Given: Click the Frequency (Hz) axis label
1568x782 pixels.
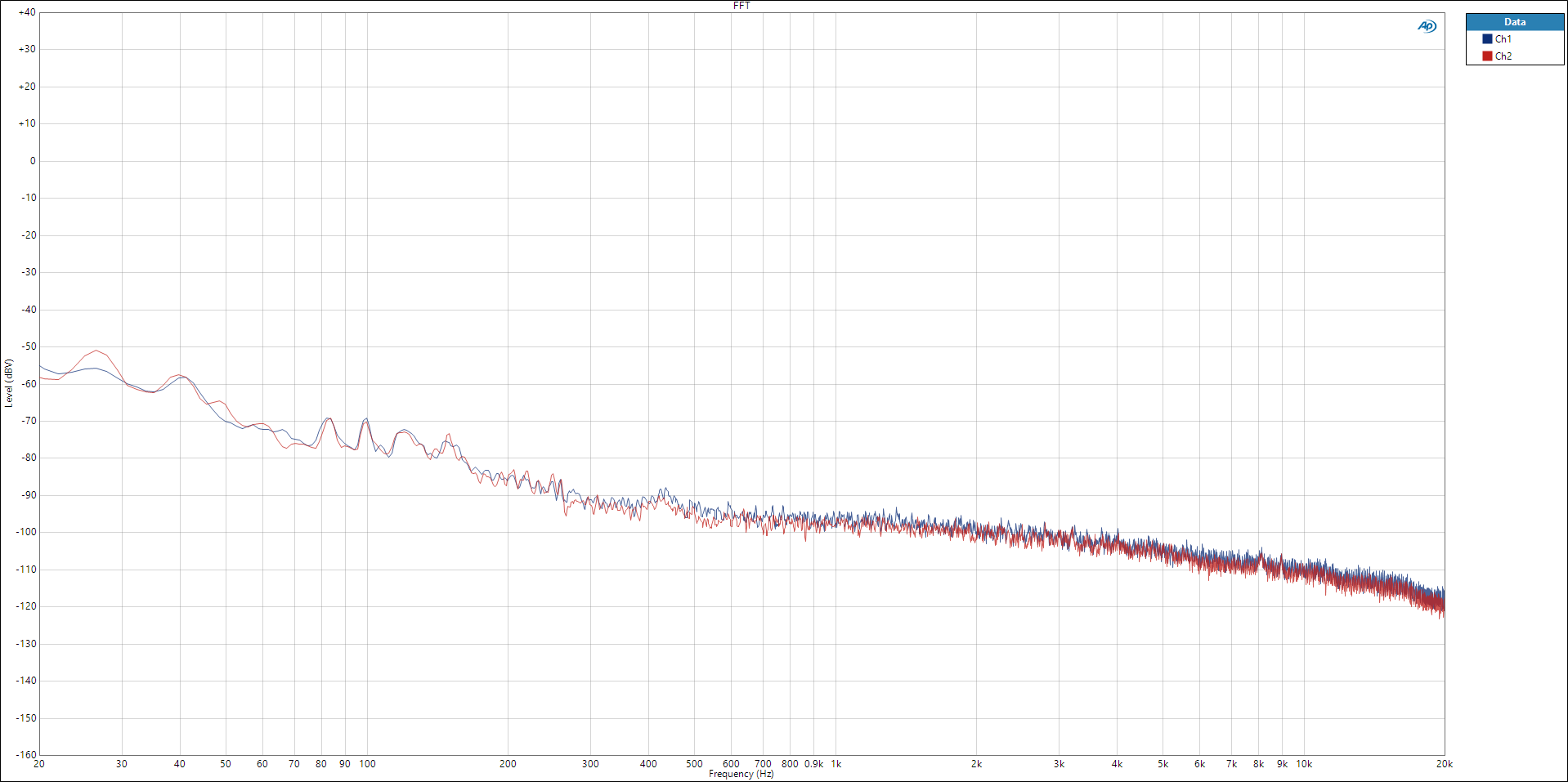Looking at the screenshot, I should pos(741,774).
